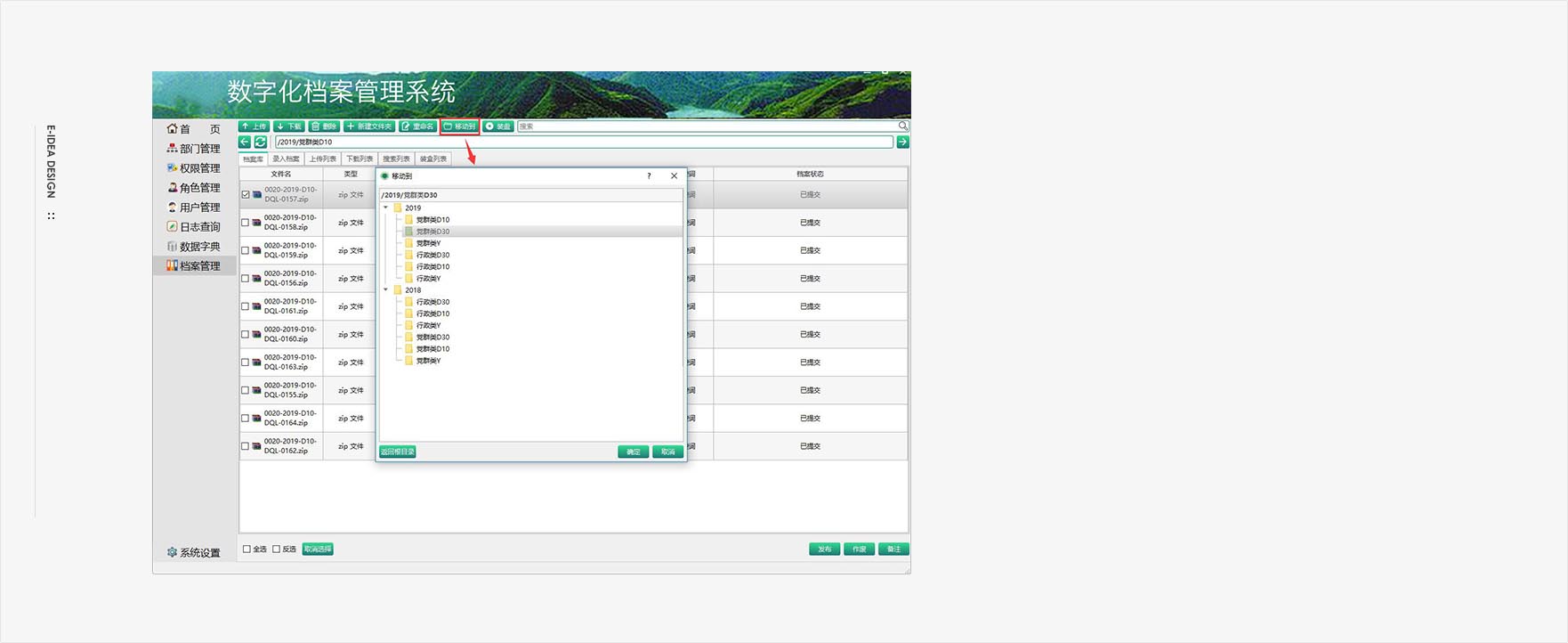Select 行政类D30 folder under 2019

coord(432,255)
